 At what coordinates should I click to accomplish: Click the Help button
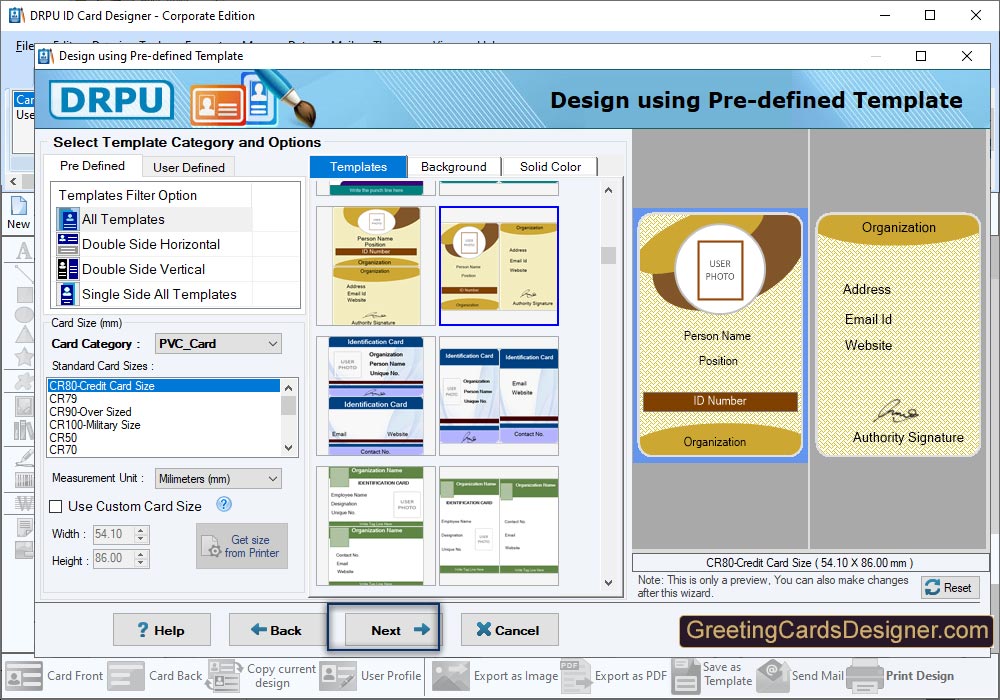point(162,630)
